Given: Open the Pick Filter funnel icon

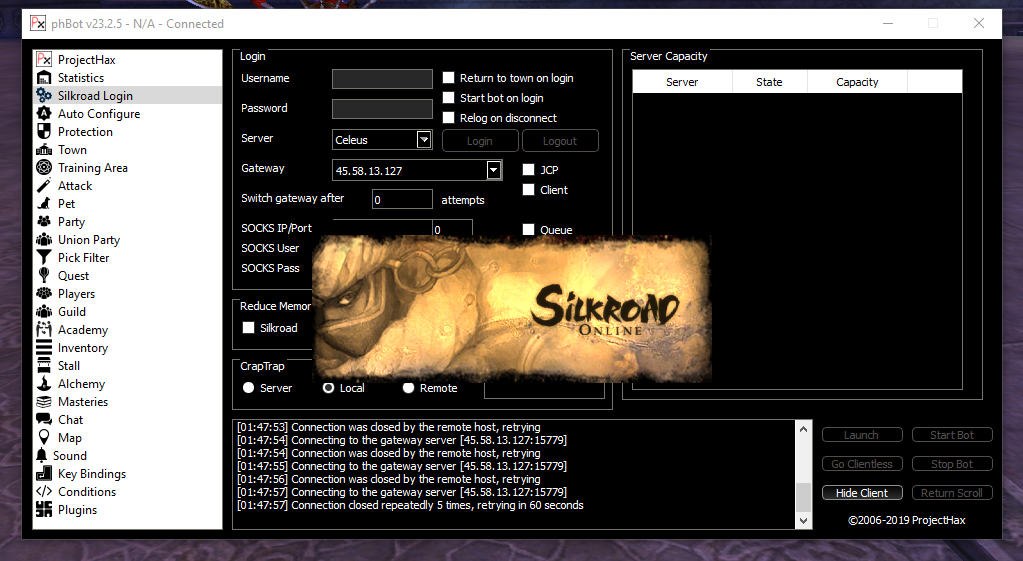Looking at the screenshot, I should click(43, 258).
